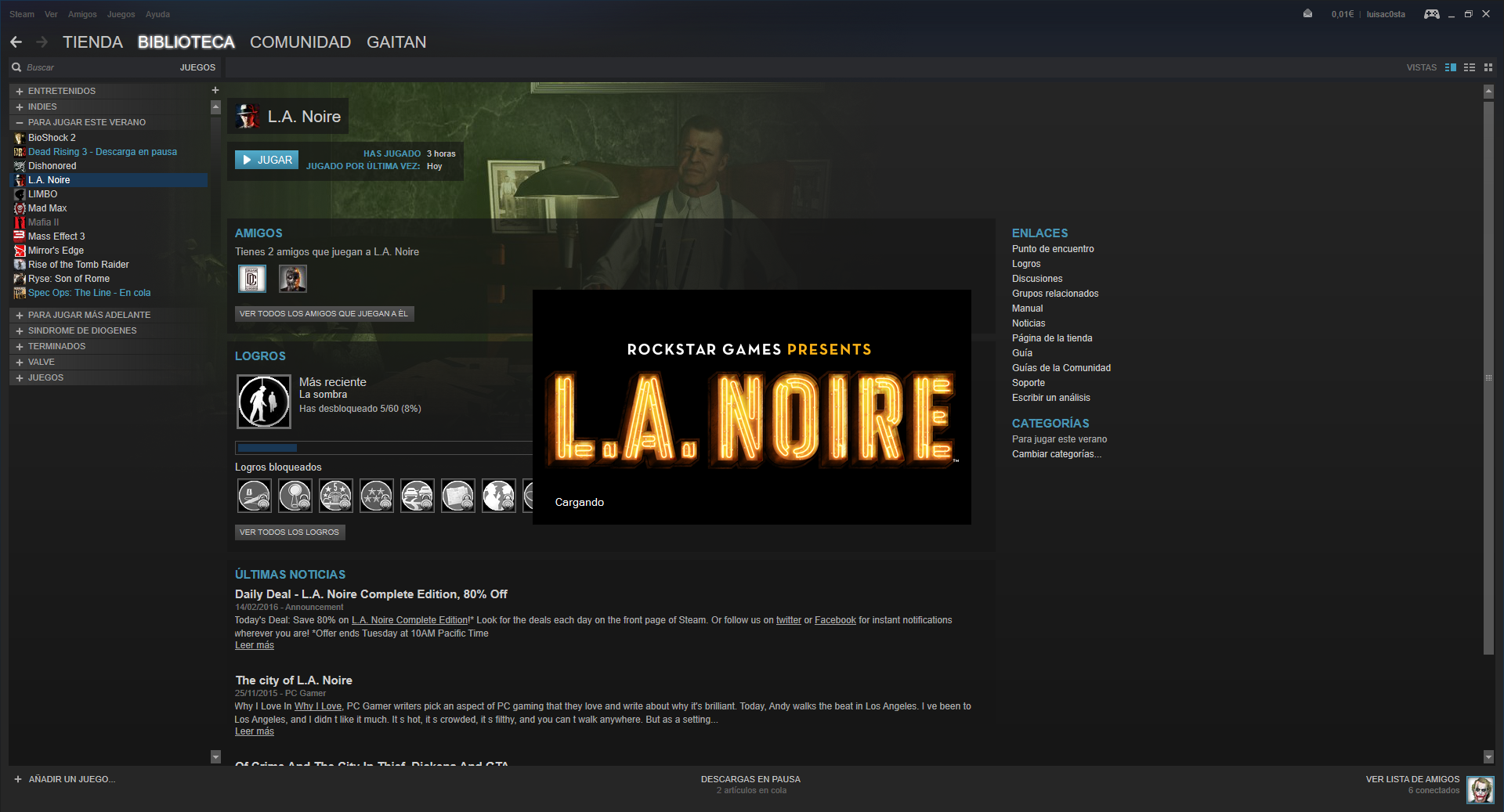The height and width of the screenshot is (812, 1504).
Task: Click the search magnifier icon
Action: click(x=16, y=67)
